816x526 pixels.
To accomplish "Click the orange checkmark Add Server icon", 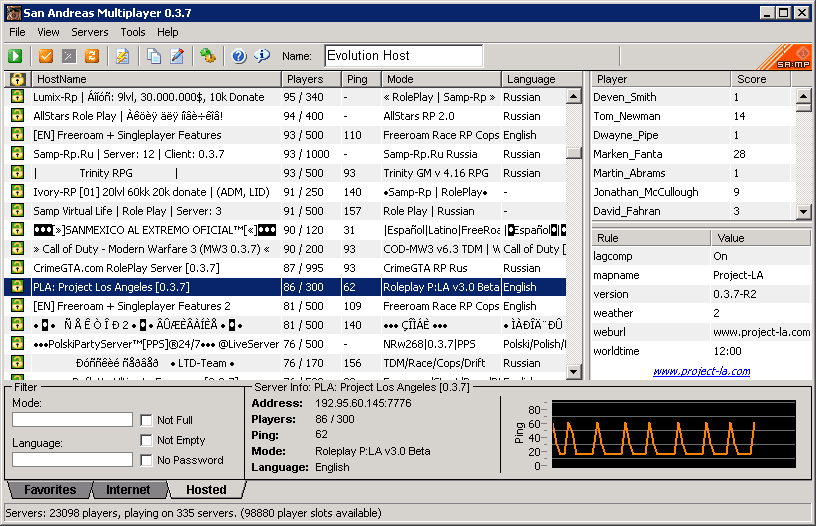I will pos(46,56).
